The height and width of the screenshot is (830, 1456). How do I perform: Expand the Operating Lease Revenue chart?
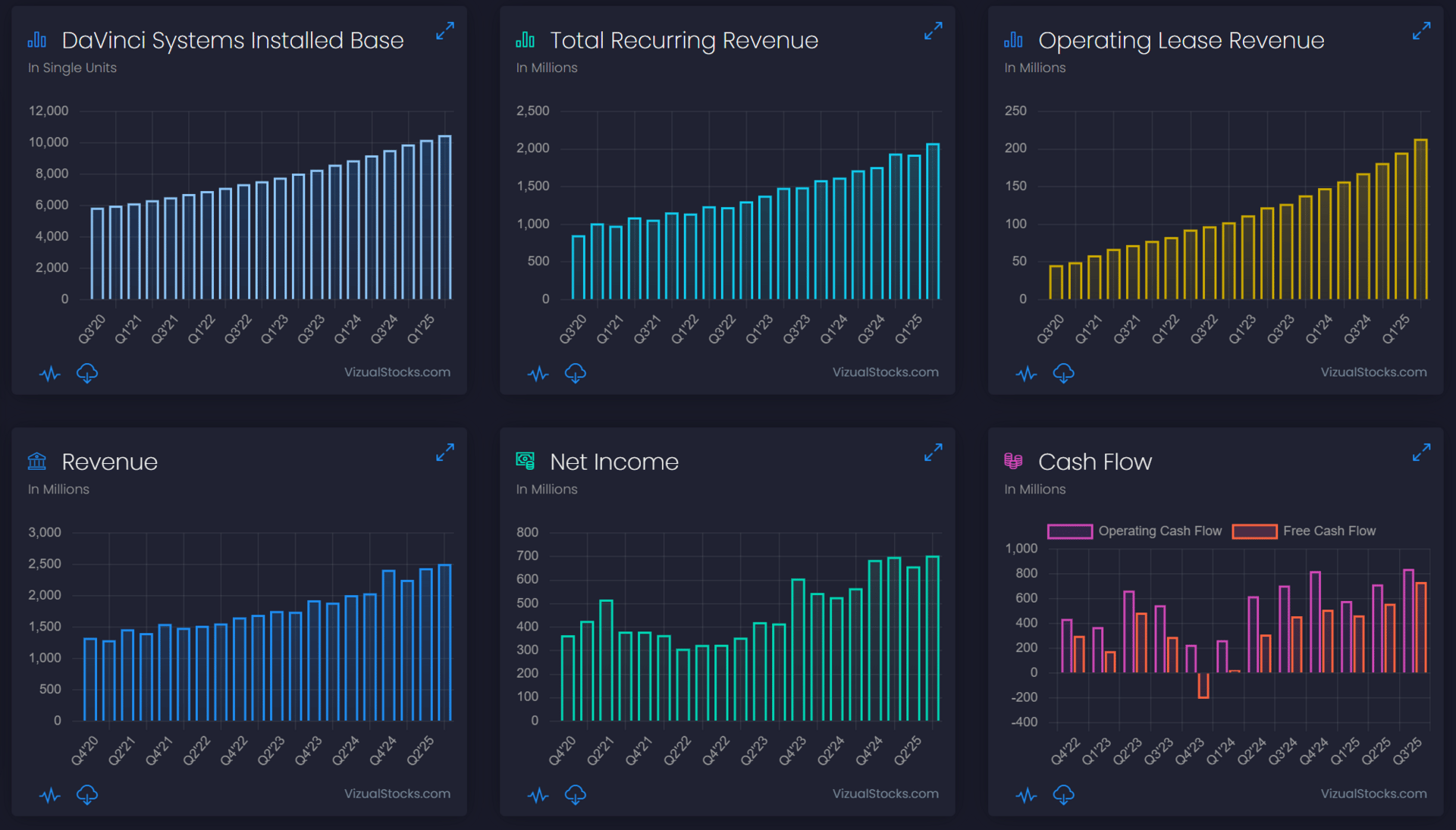(1422, 31)
